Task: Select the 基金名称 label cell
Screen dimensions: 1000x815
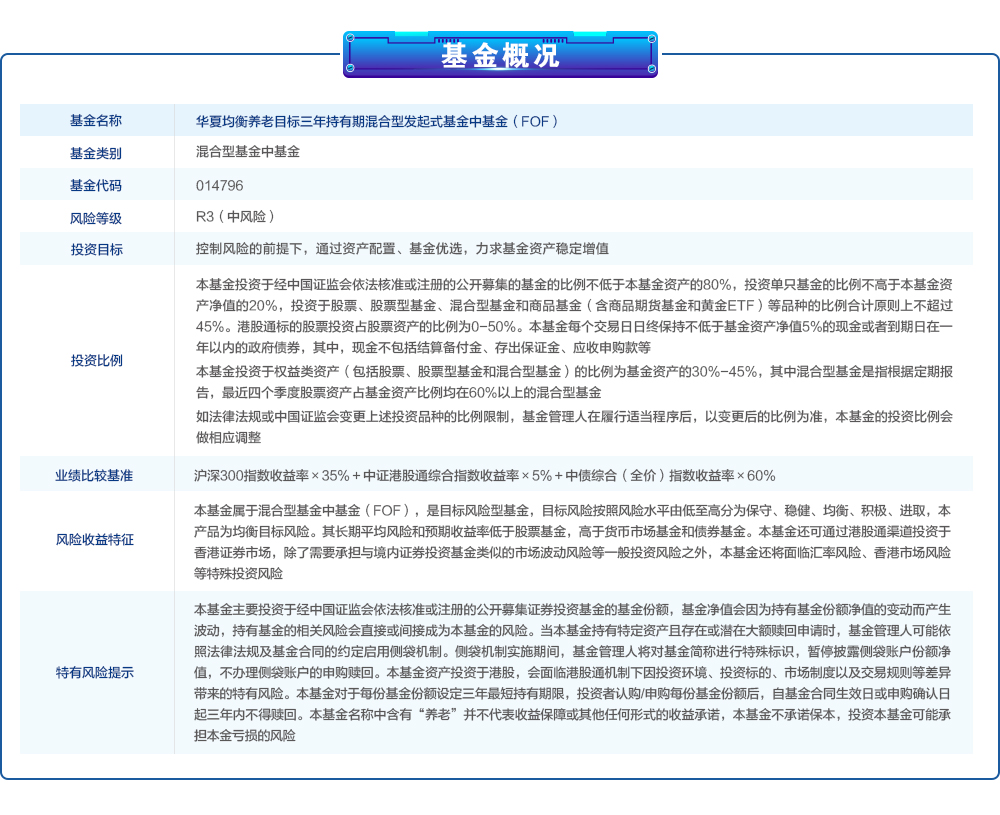Action: point(96,120)
